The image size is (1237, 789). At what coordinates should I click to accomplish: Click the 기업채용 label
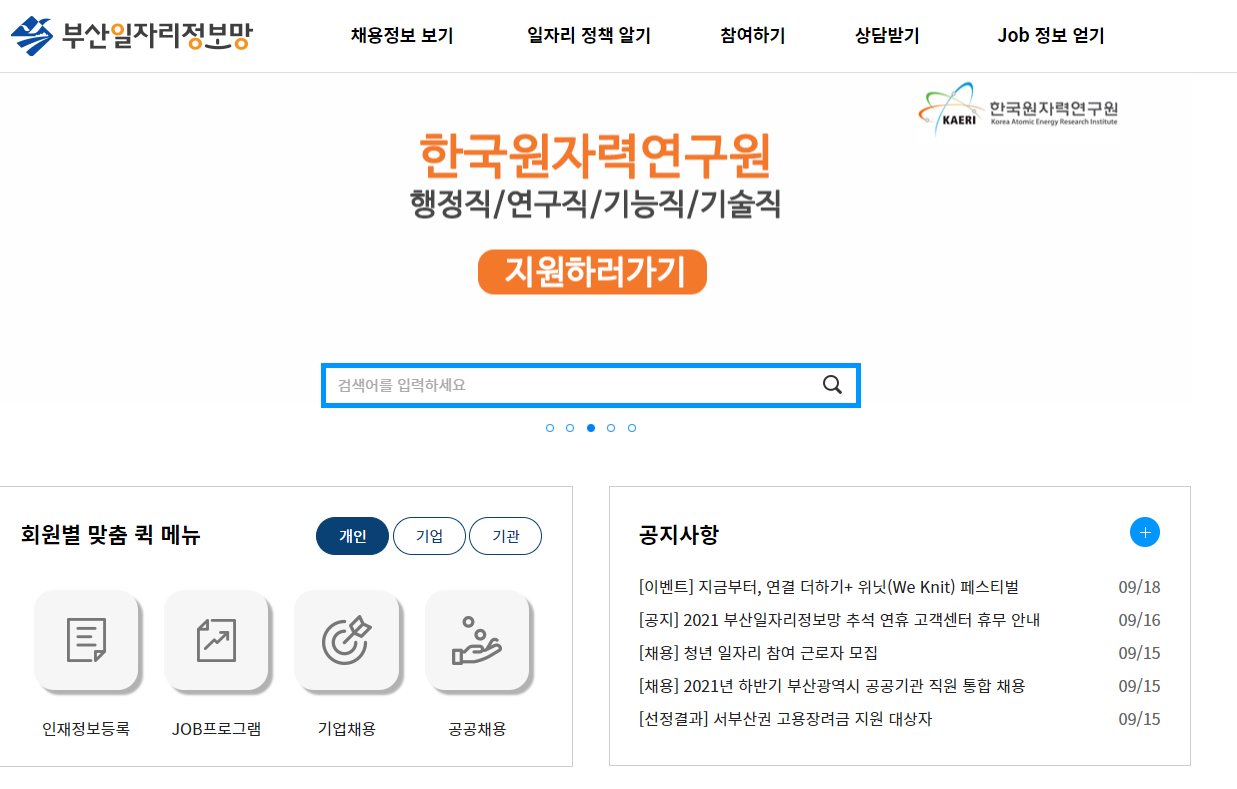[347, 729]
